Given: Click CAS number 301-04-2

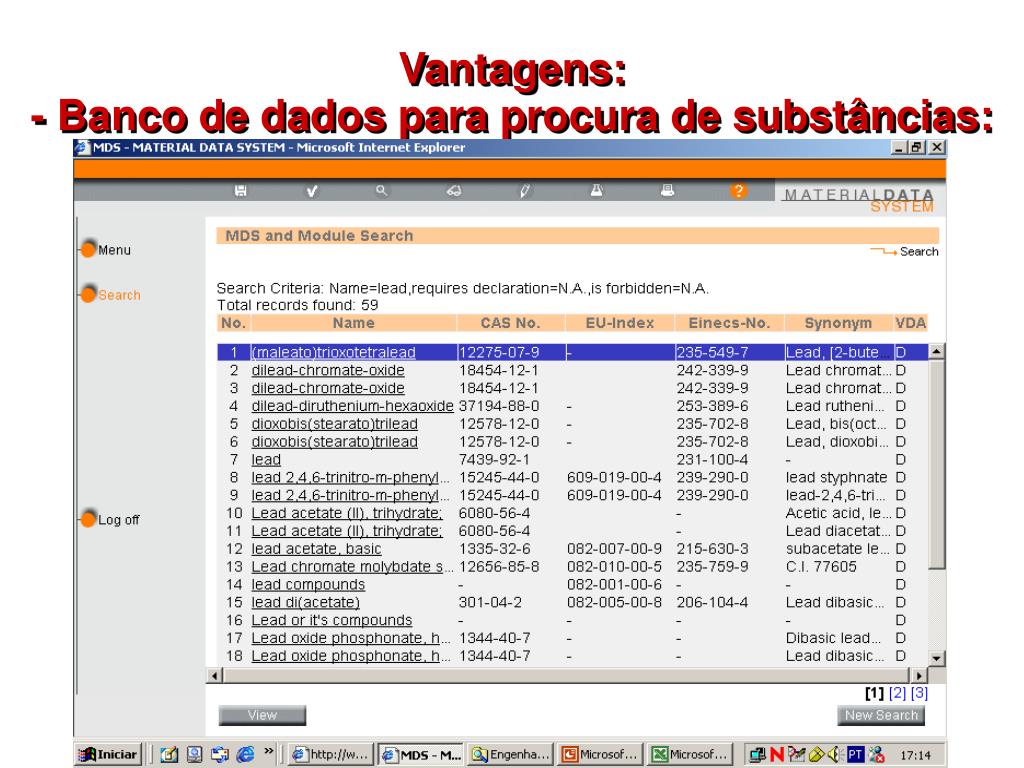Looking at the screenshot, I should click(490, 602).
